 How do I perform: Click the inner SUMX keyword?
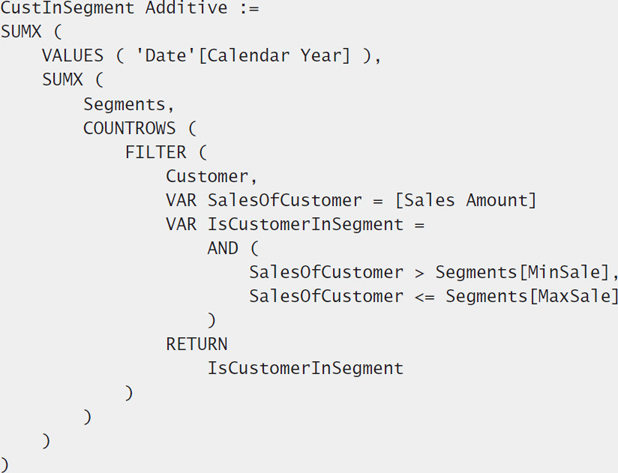[x=62, y=80]
